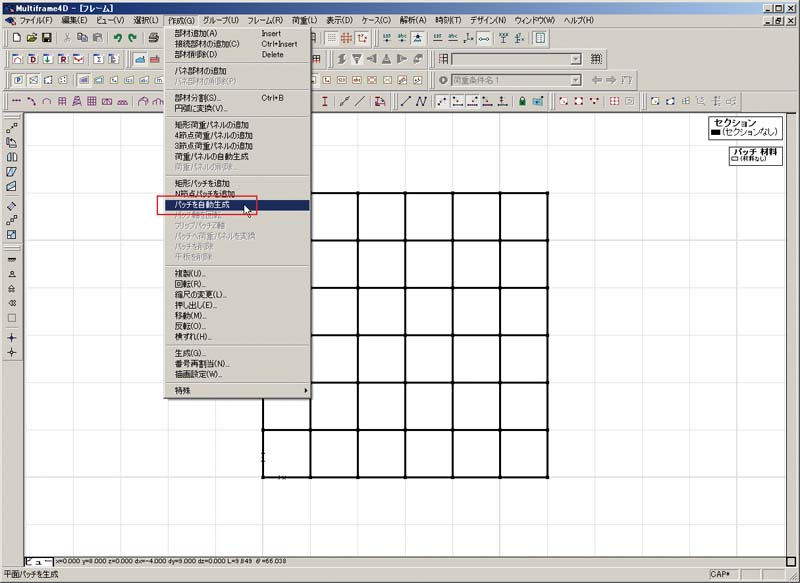
Task: Choose 部材追加(A) from the menu
Action: click(x=237, y=34)
